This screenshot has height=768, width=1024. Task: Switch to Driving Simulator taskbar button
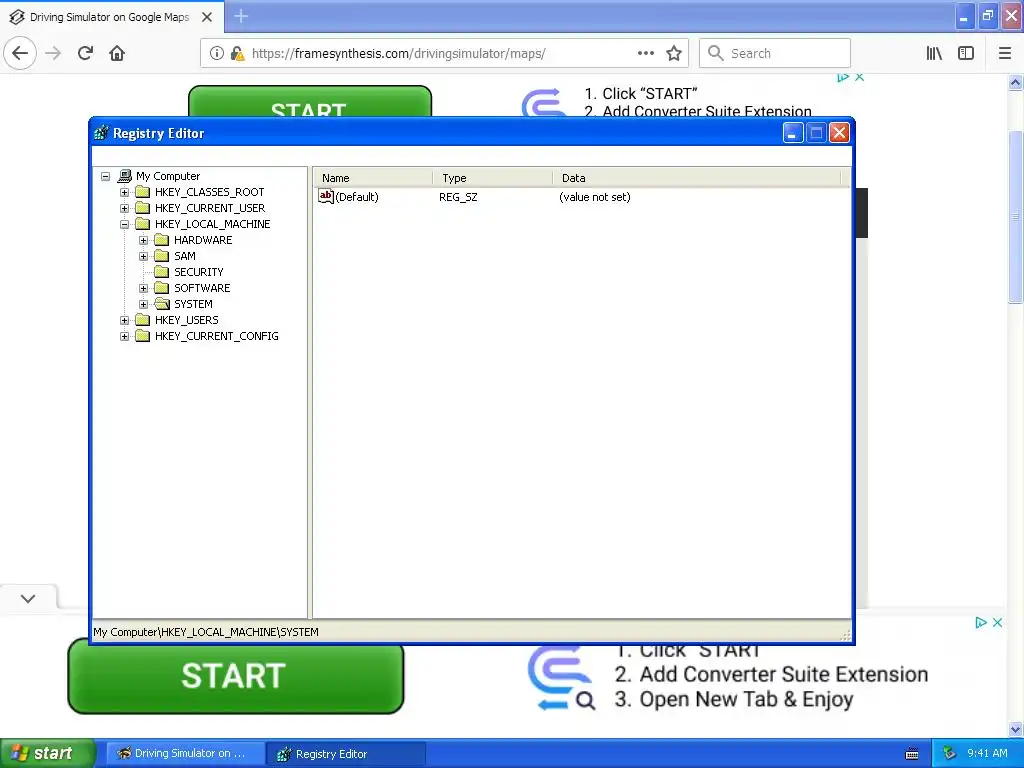click(x=185, y=754)
